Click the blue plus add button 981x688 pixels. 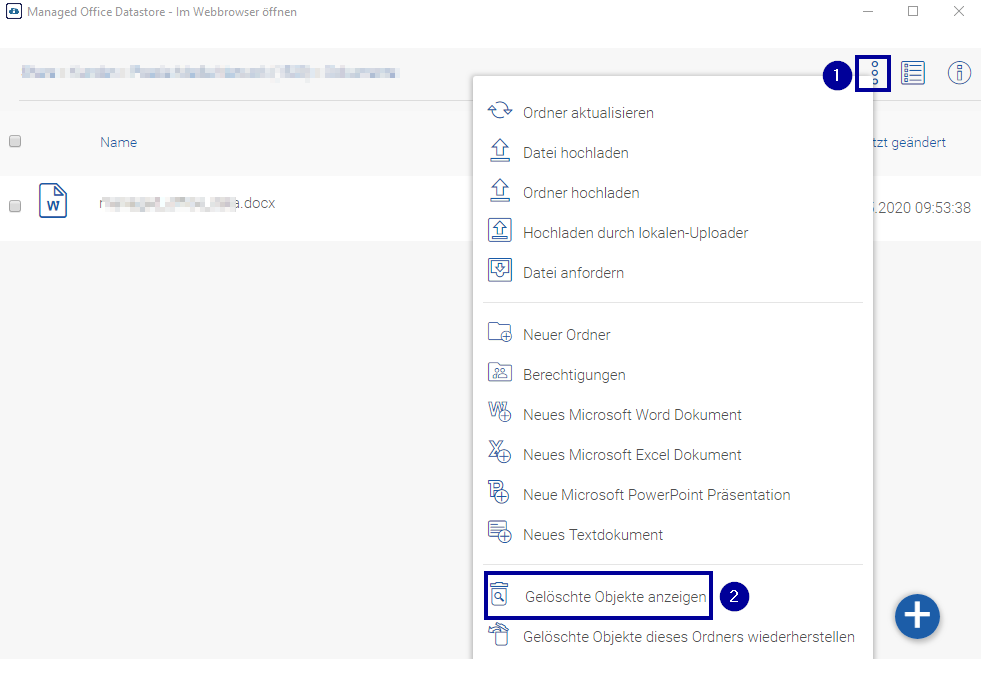(x=917, y=616)
